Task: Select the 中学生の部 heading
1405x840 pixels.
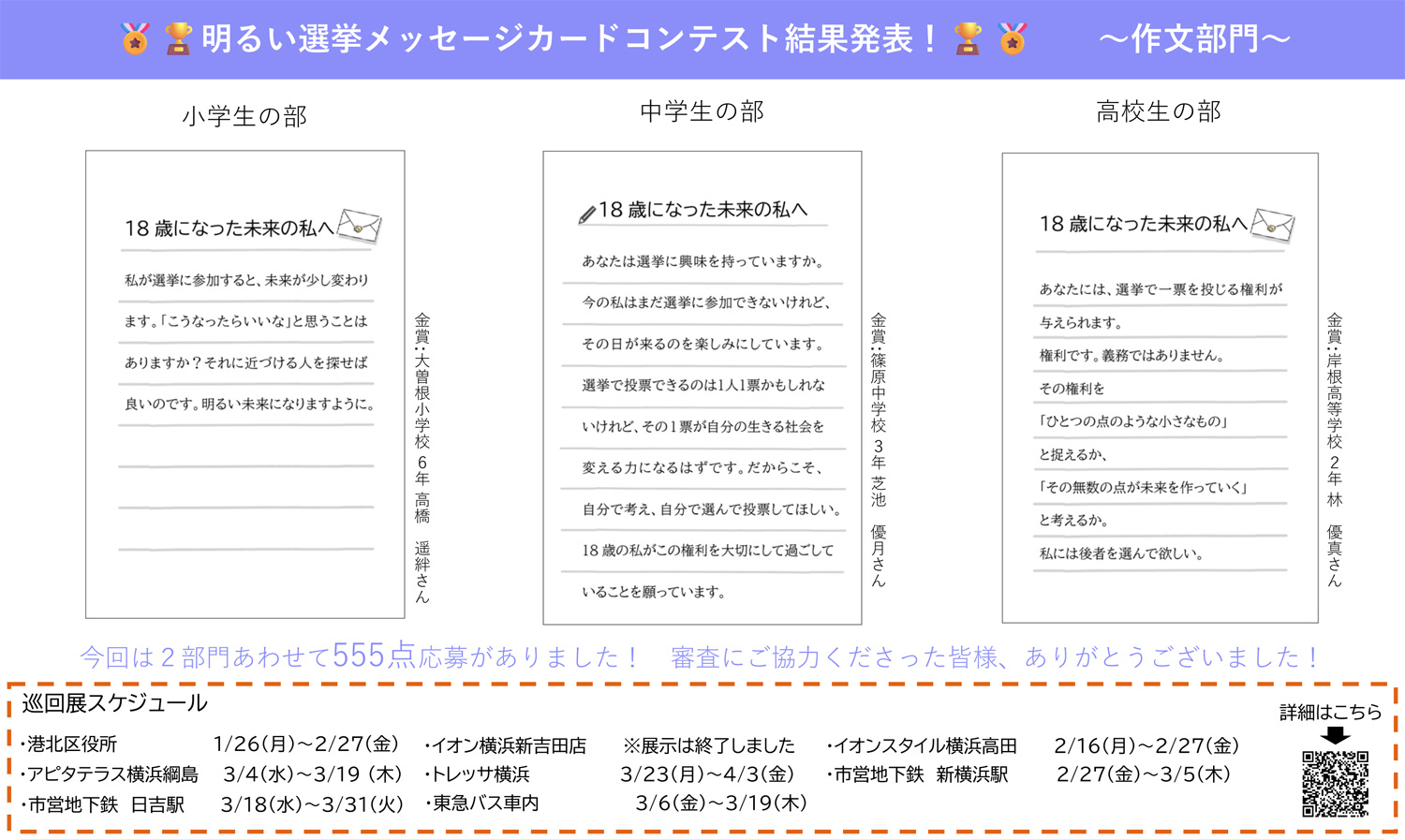Action: tap(702, 111)
